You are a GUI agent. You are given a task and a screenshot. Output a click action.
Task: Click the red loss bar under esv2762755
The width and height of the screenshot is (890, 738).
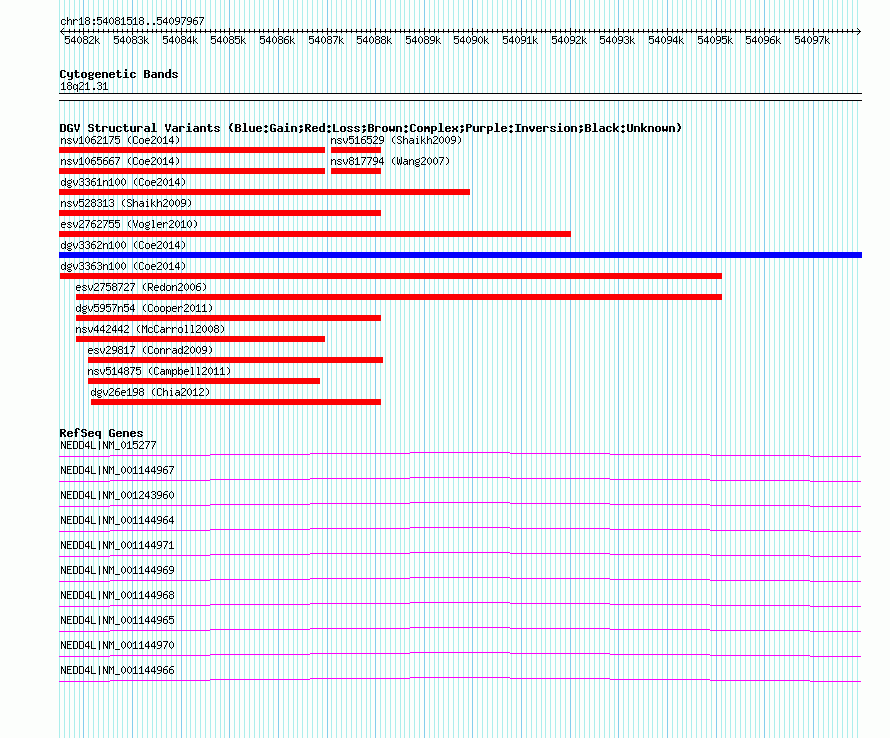(x=315, y=234)
